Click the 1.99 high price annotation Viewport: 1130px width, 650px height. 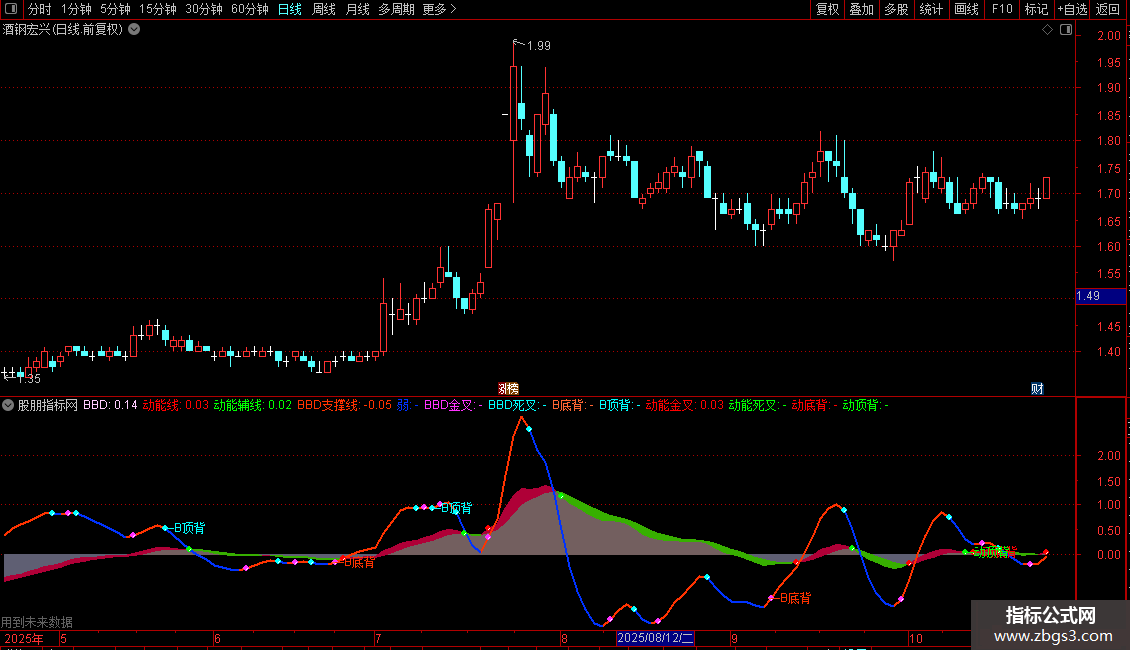(x=538, y=45)
